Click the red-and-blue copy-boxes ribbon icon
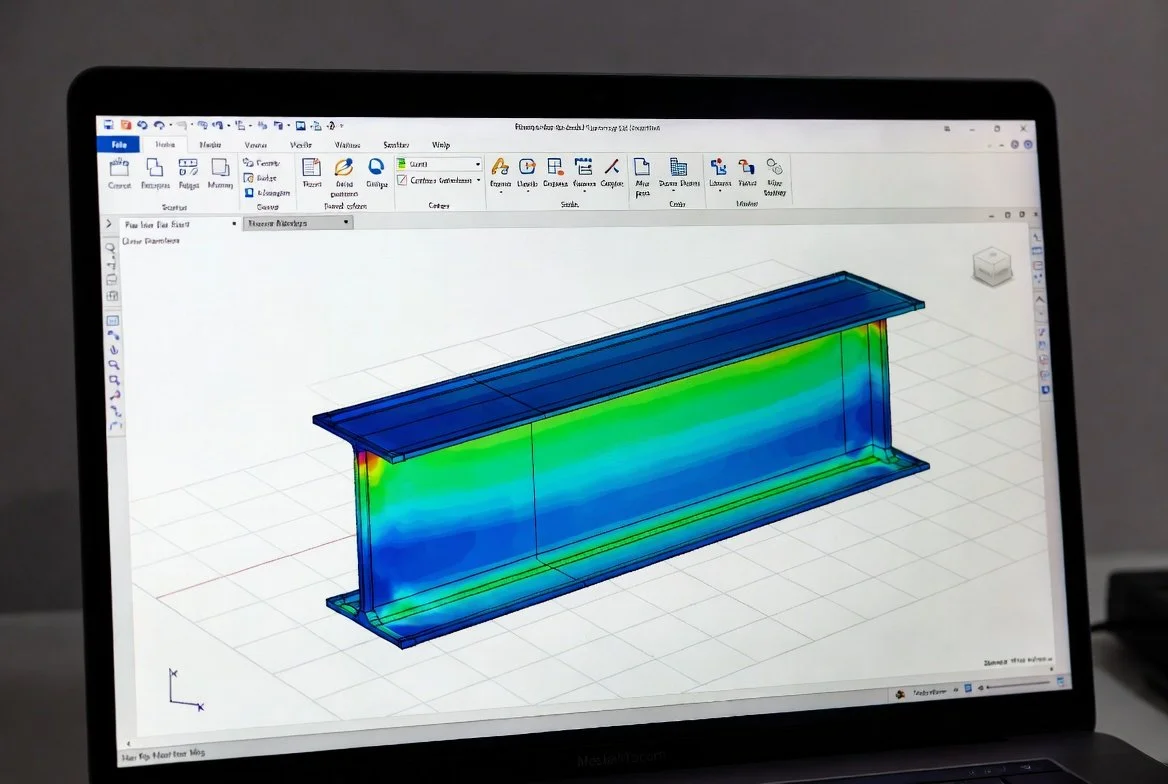The height and width of the screenshot is (784, 1168). pyautogui.click(x=746, y=166)
